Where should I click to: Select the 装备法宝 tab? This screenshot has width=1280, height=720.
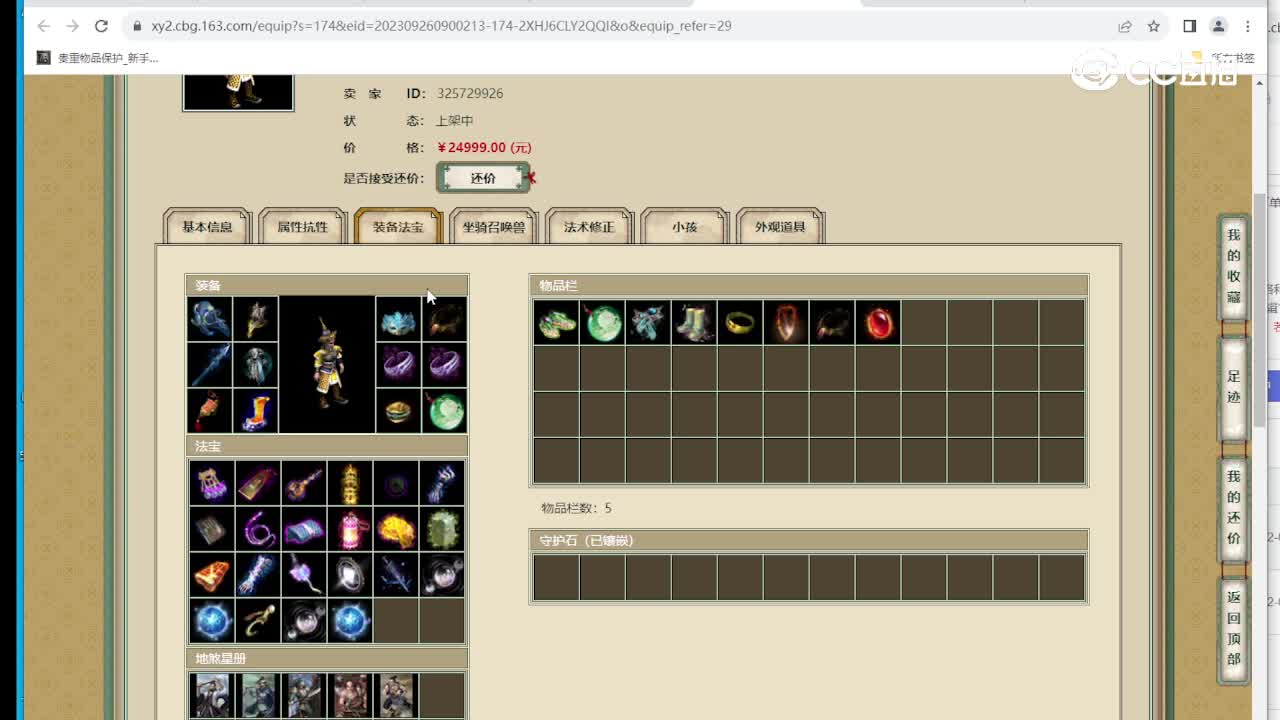click(398, 227)
